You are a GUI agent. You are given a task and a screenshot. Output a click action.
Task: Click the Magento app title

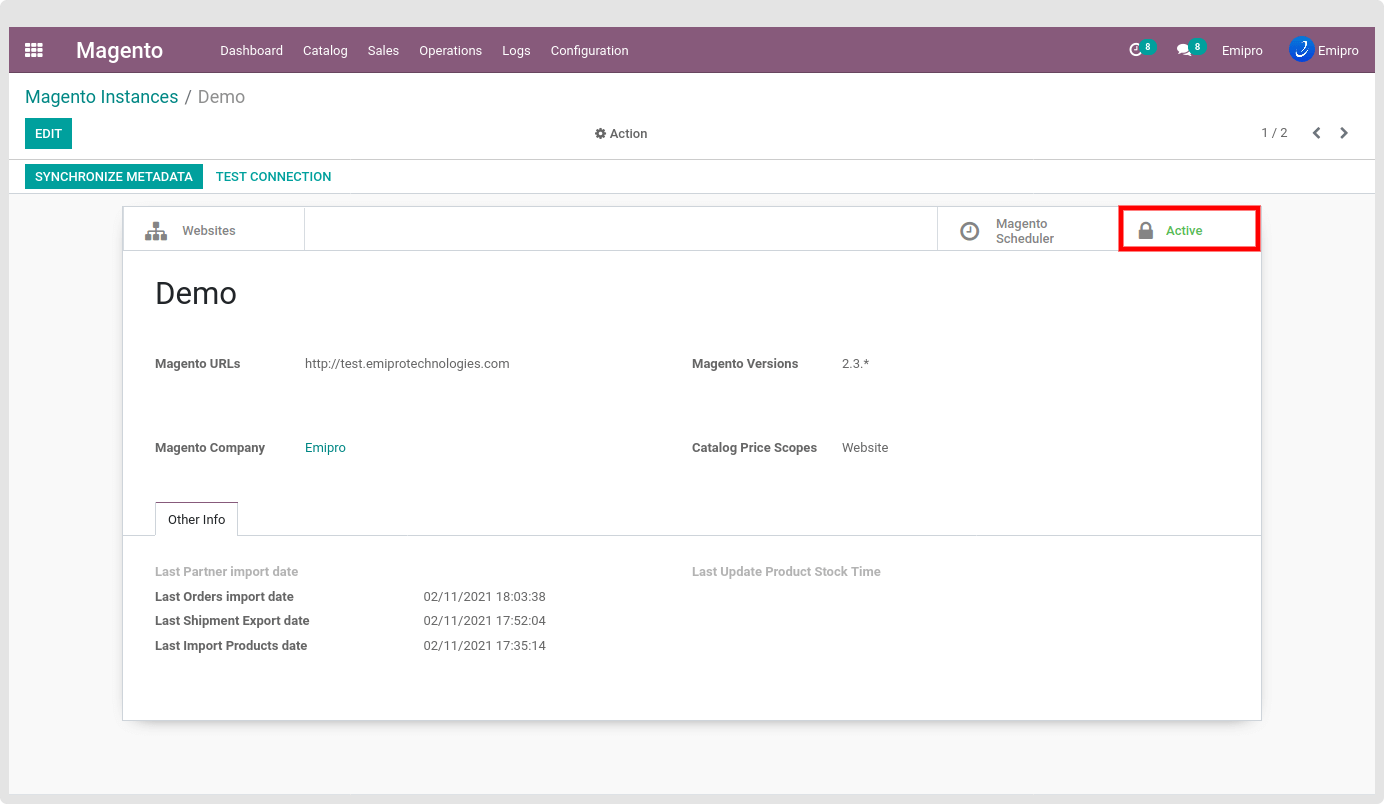click(x=119, y=50)
